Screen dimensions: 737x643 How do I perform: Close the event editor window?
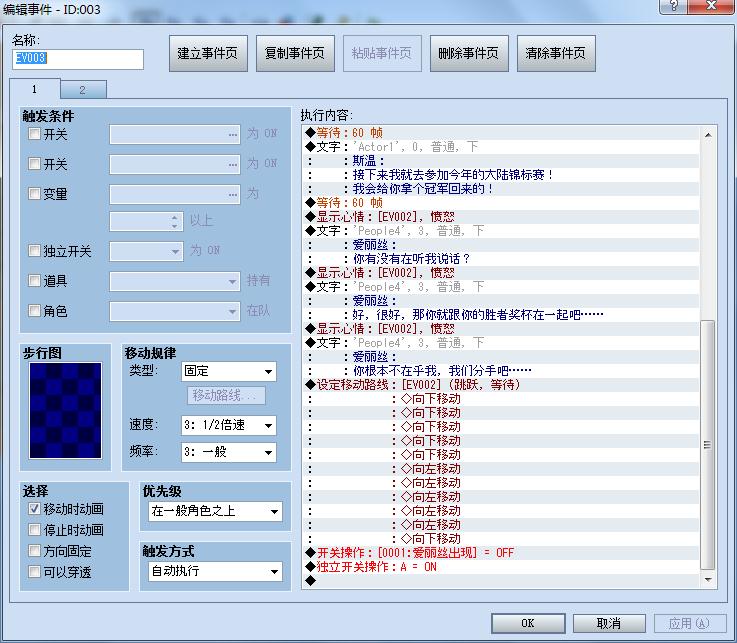click(x=711, y=6)
